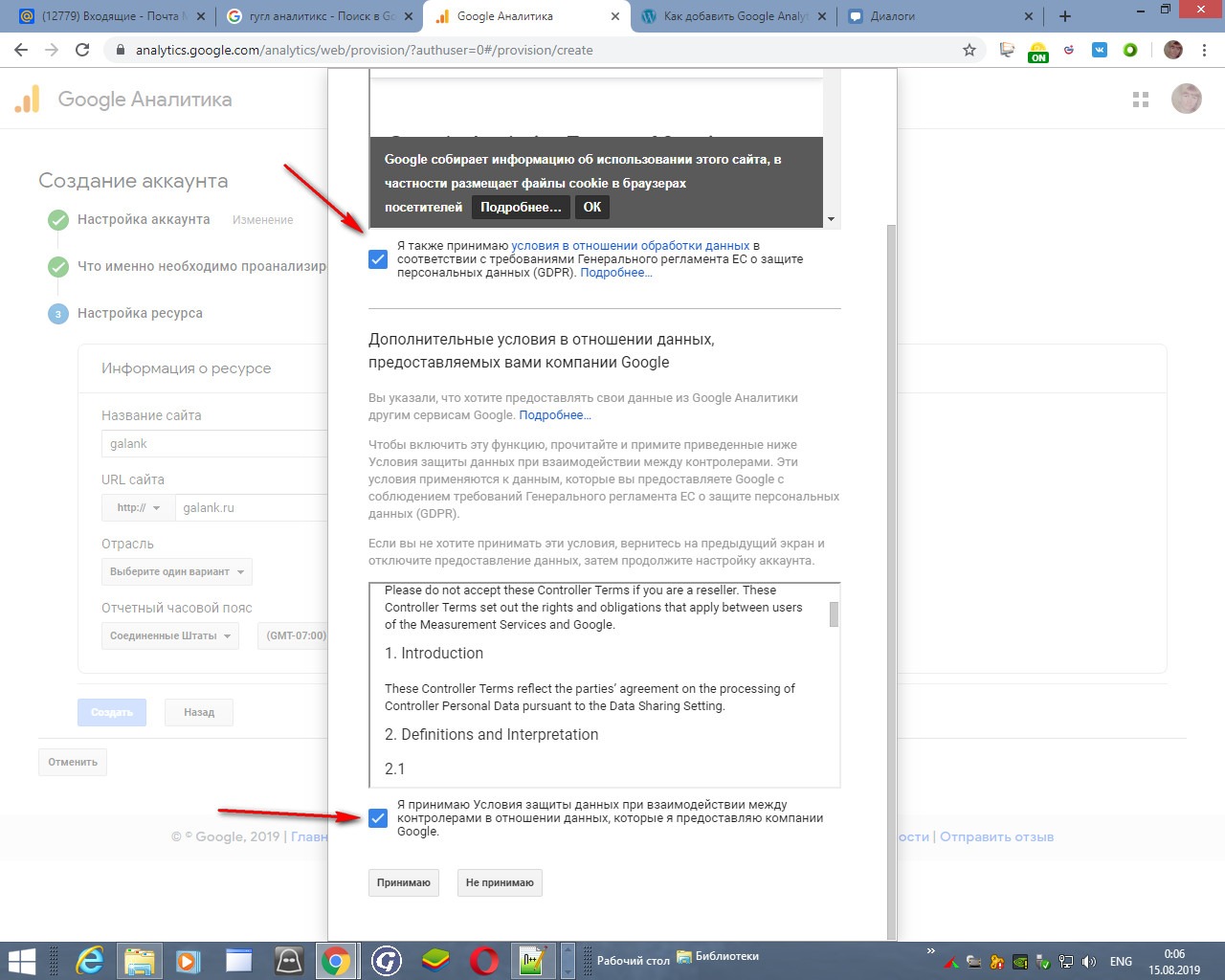Click the 'Отправить отзыв' footer link
Viewport: 1225px width, 980px height.
(x=996, y=836)
